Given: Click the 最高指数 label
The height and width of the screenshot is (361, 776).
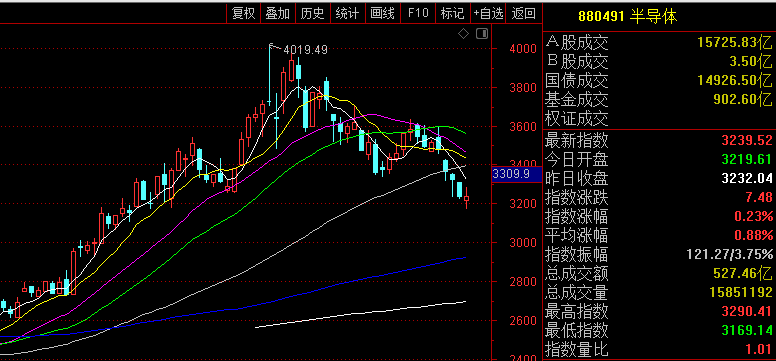Looking at the screenshot, I should click(577, 311).
